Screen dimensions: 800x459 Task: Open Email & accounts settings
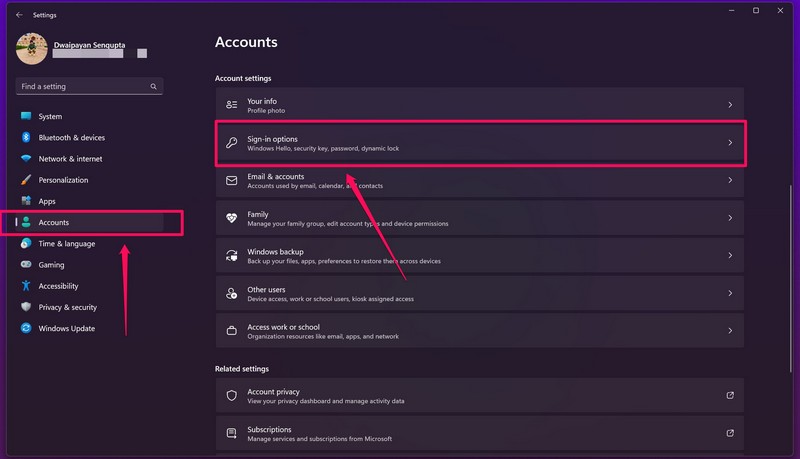pos(478,181)
